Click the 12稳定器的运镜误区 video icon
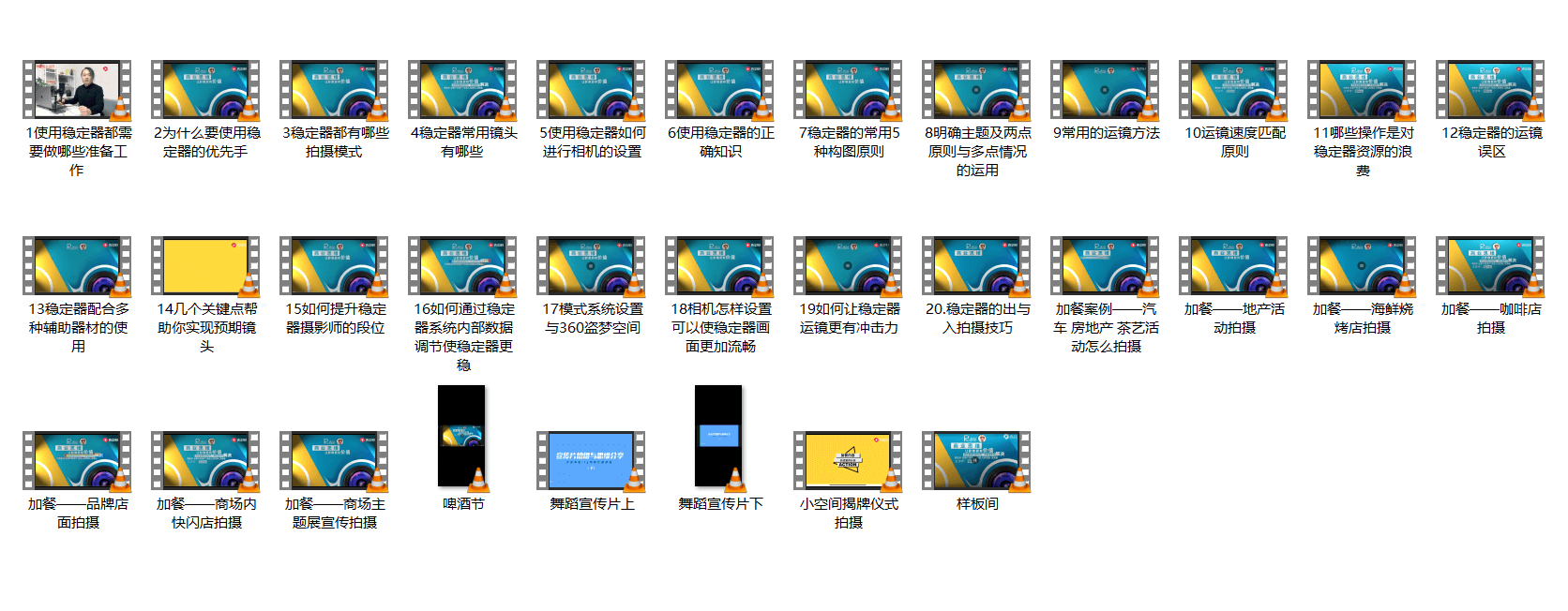The width and height of the screenshot is (1568, 611). point(1490,91)
